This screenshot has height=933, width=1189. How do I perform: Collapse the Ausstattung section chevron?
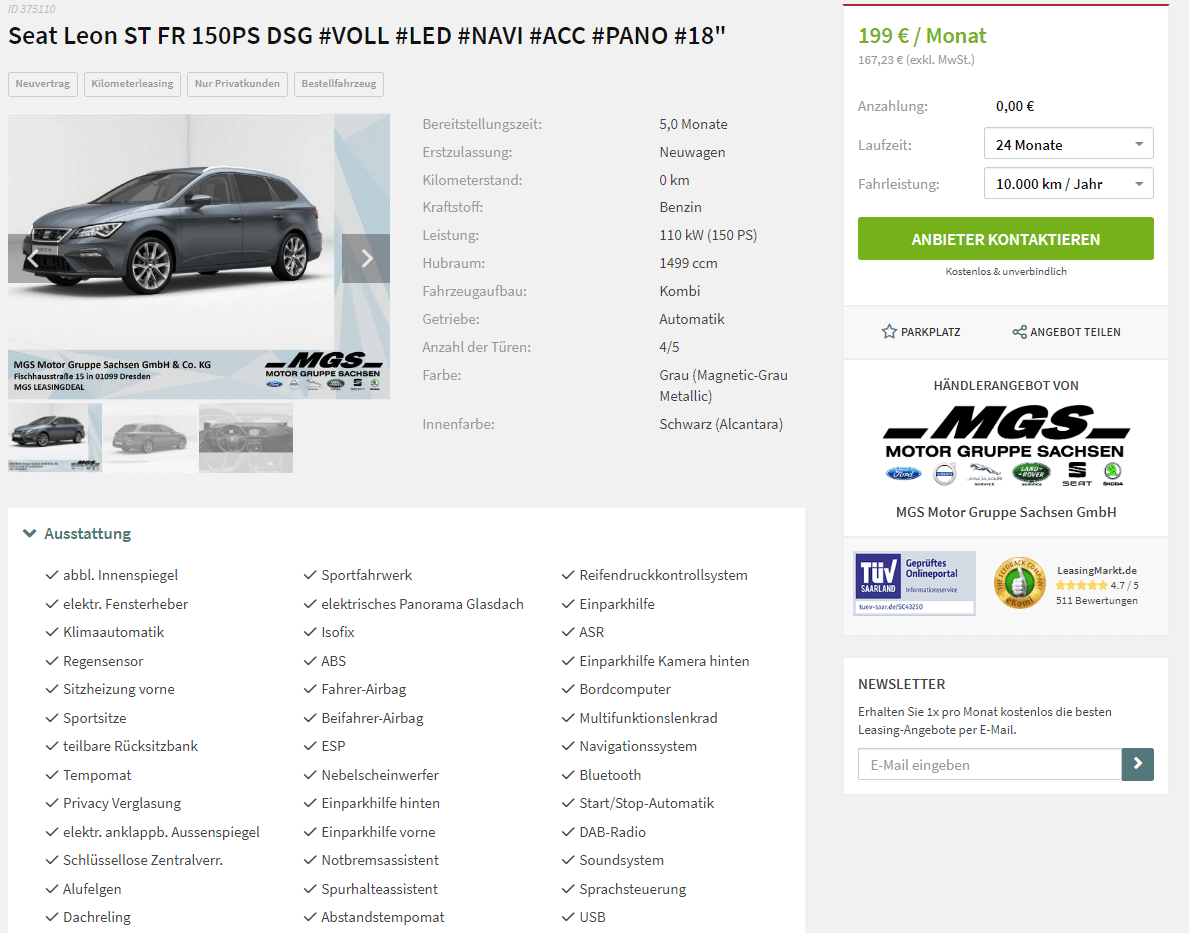(30, 533)
